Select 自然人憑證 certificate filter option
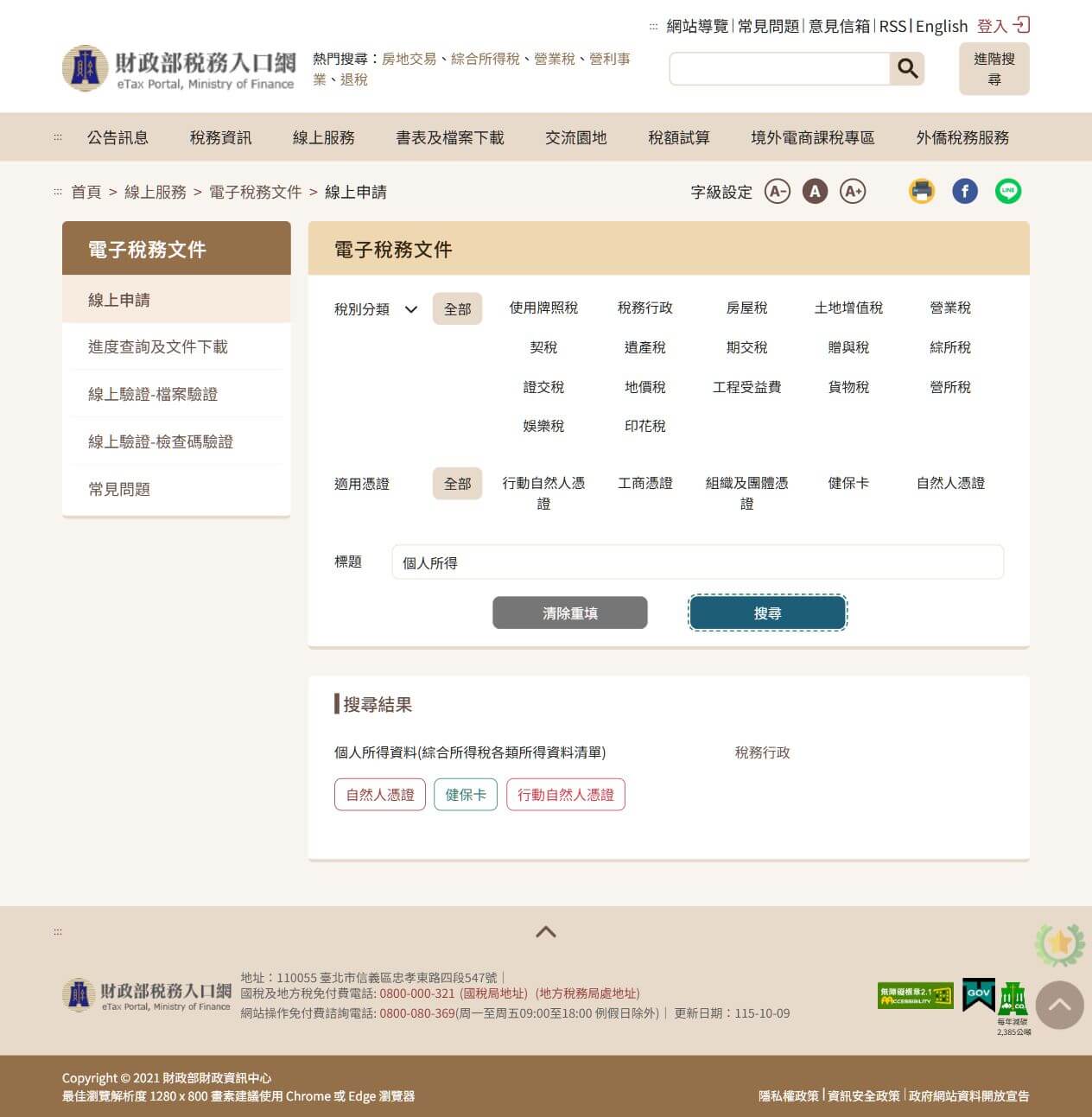Screen dimensions: 1092x1117 [x=950, y=483]
